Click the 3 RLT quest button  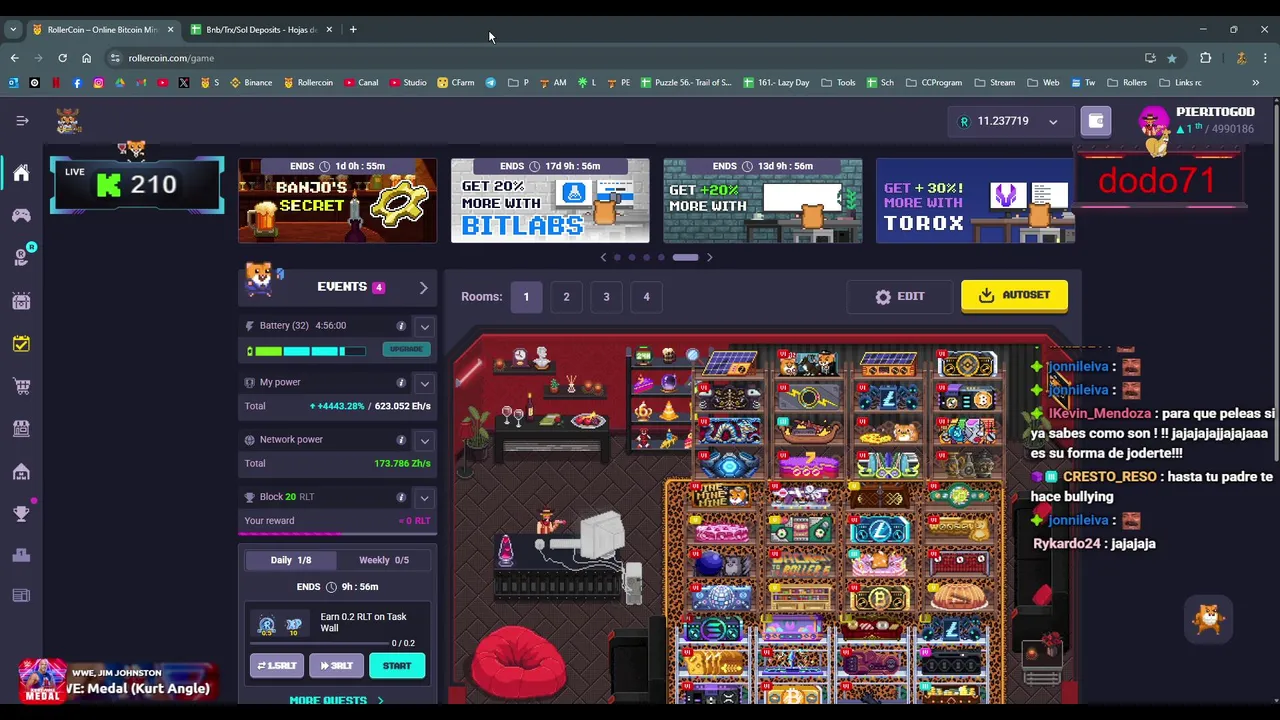pyautogui.click(x=337, y=666)
